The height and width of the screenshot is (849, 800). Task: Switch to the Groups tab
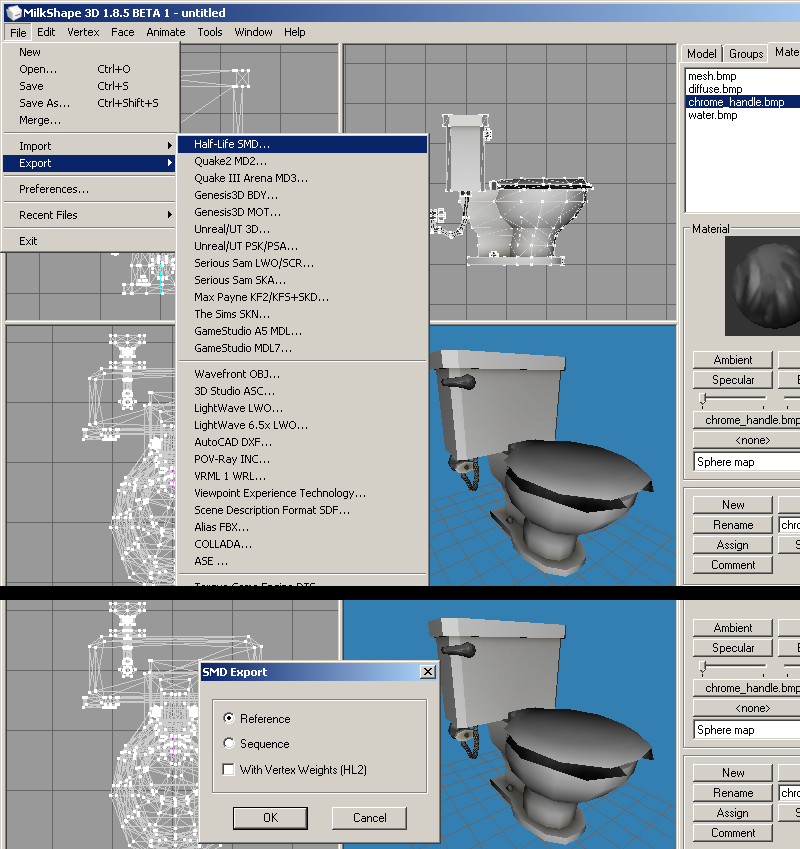pyautogui.click(x=746, y=54)
